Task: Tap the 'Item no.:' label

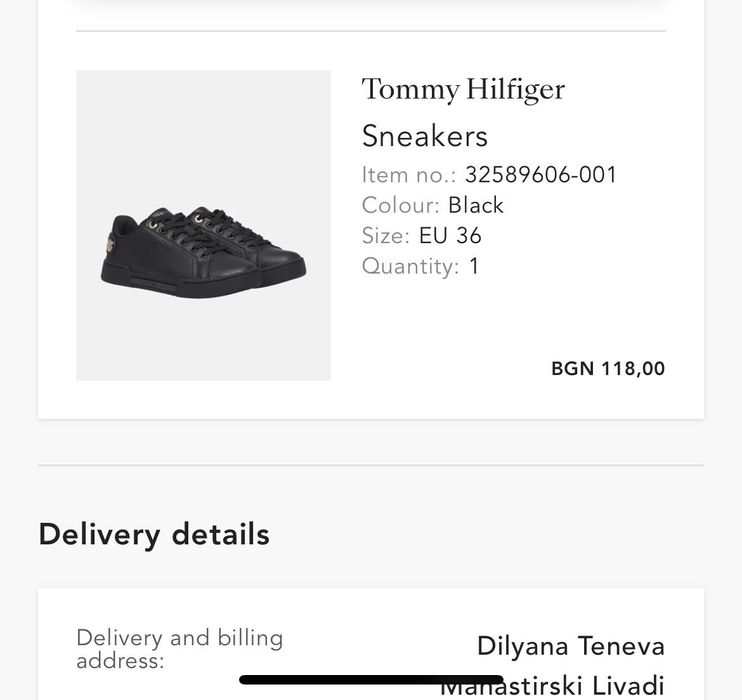Action: (x=409, y=175)
